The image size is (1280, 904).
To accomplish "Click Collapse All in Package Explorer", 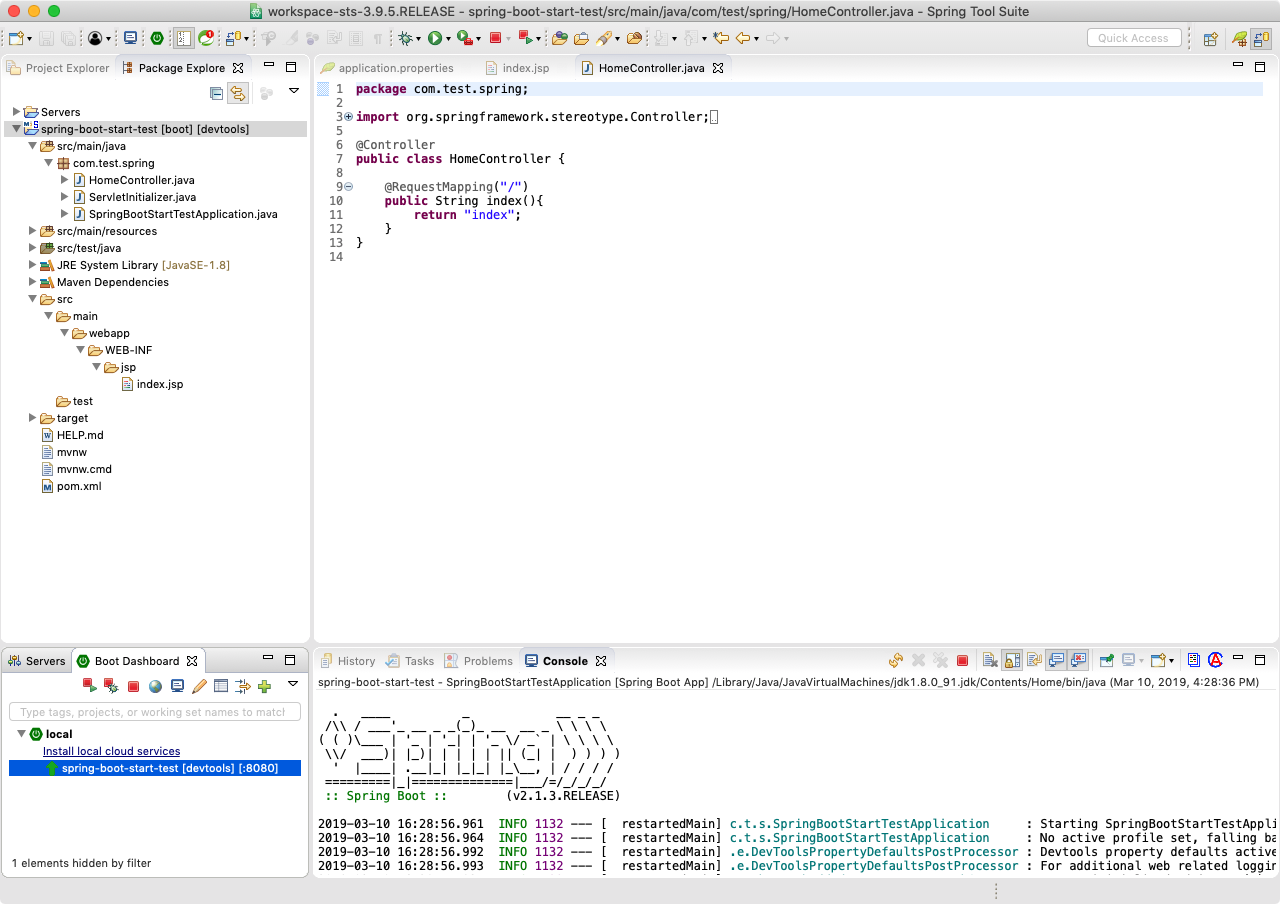I will pos(216,94).
